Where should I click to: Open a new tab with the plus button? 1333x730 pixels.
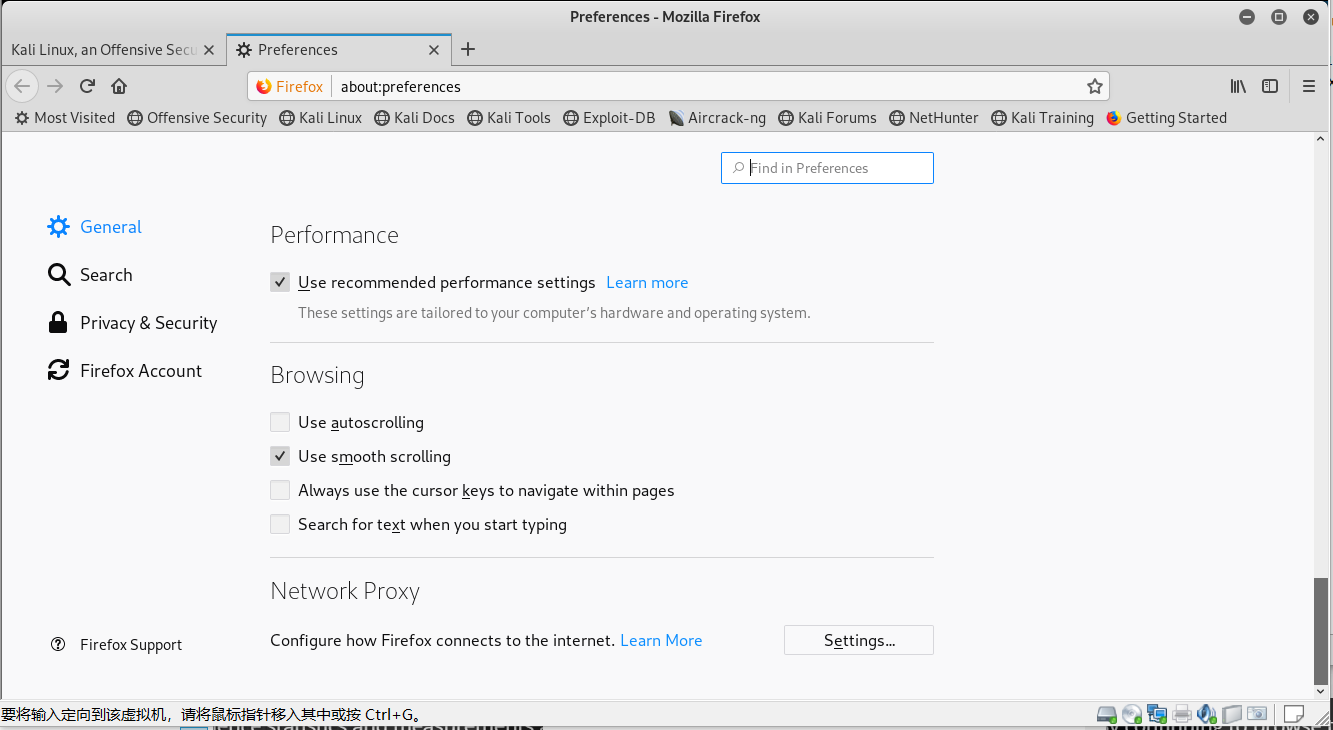tap(468, 49)
